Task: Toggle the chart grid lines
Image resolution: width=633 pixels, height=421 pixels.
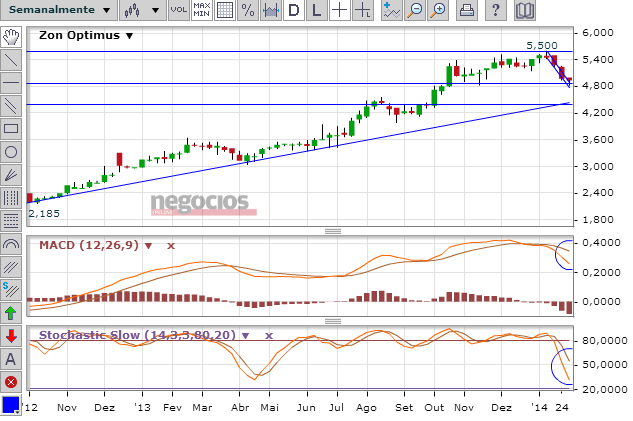Action: click(224, 10)
